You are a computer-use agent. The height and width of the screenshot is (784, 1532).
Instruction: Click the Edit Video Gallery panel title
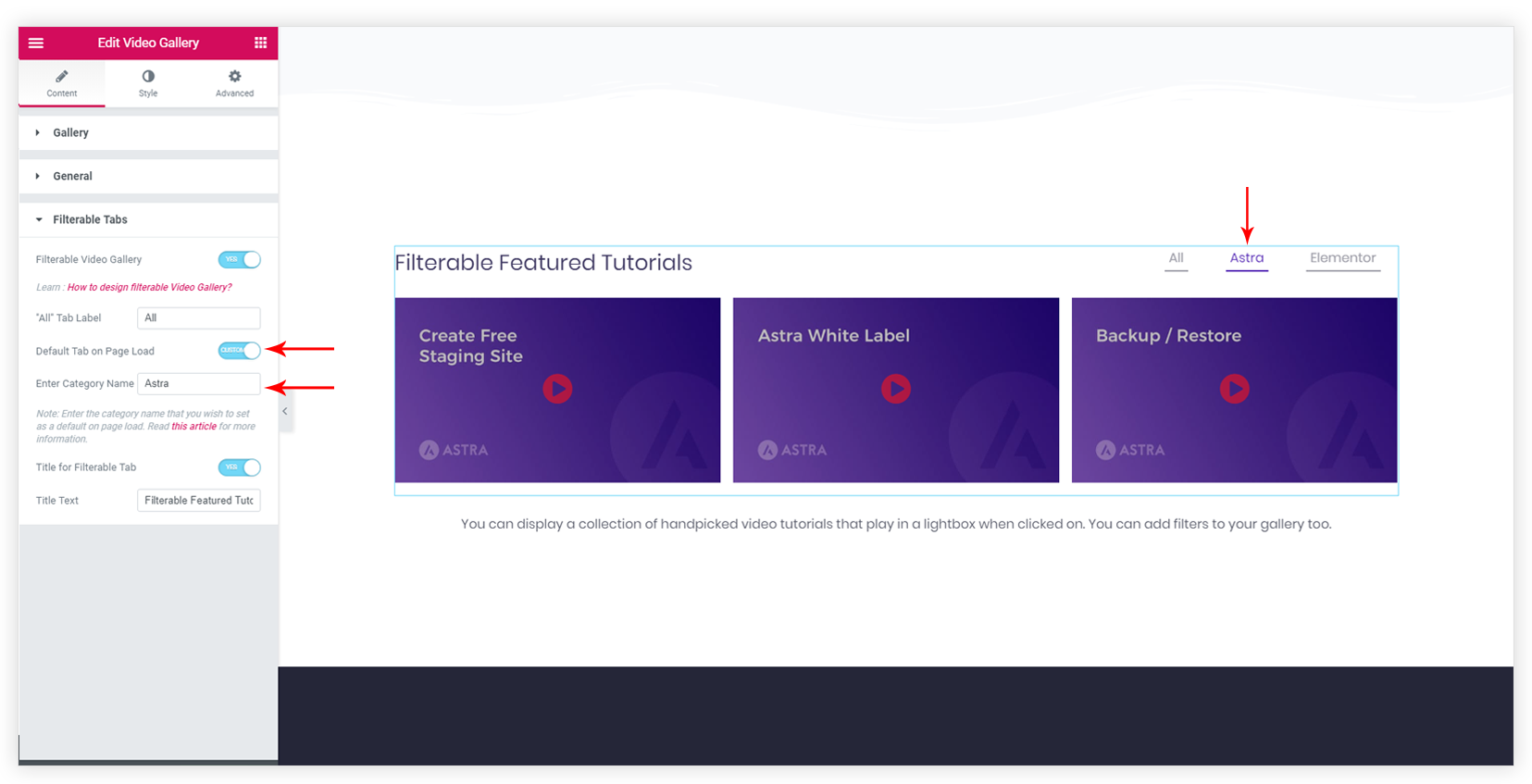click(148, 43)
